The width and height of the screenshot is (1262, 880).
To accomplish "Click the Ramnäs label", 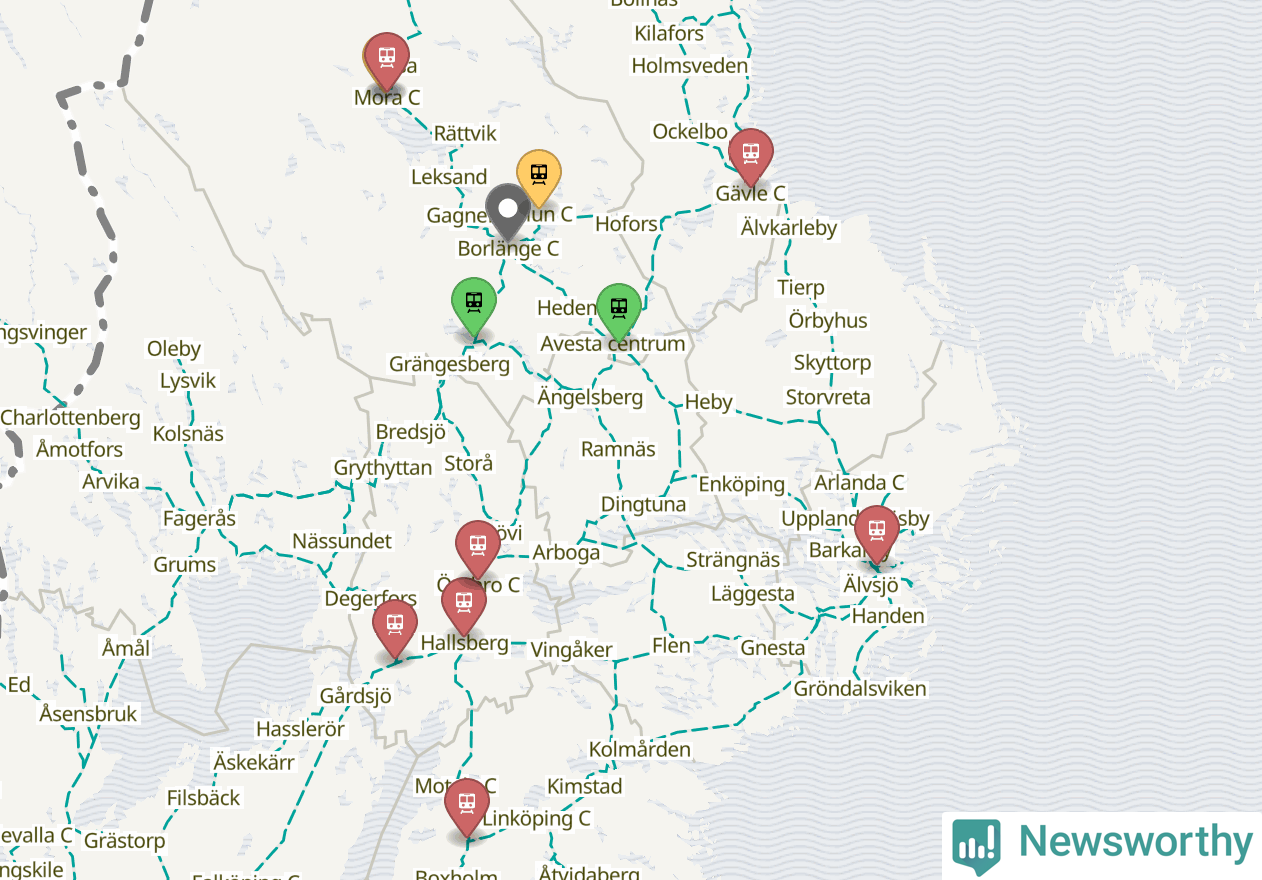I will coord(618,449).
